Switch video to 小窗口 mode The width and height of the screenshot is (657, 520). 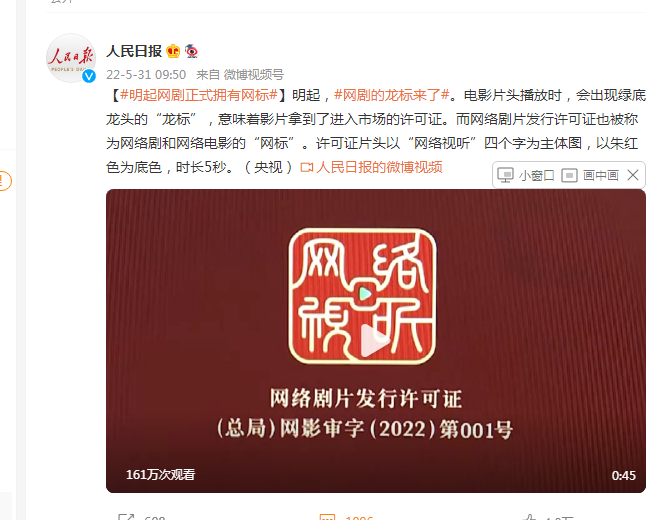pos(526,175)
